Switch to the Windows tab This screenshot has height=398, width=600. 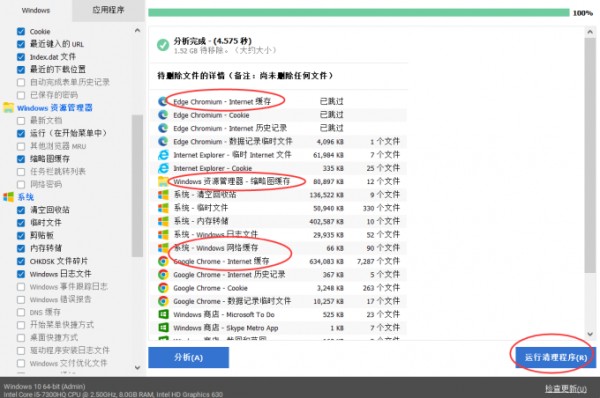click(x=36, y=10)
